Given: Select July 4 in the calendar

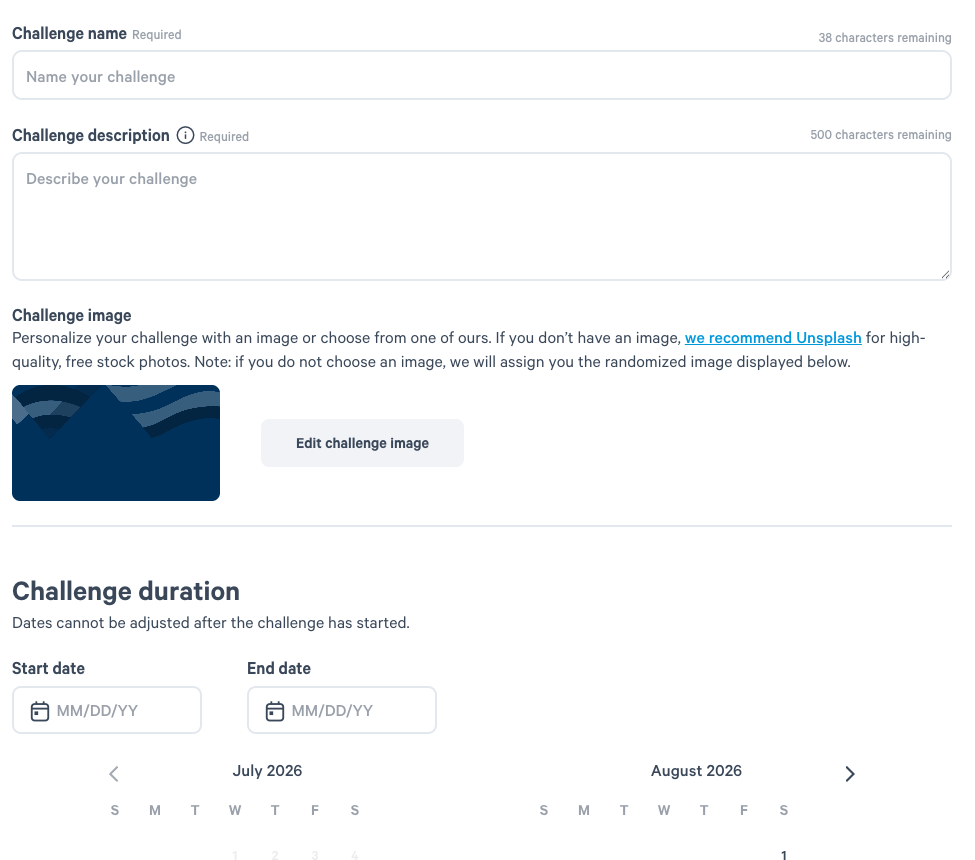Looking at the screenshot, I should pyautogui.click(x=354, y=855).
